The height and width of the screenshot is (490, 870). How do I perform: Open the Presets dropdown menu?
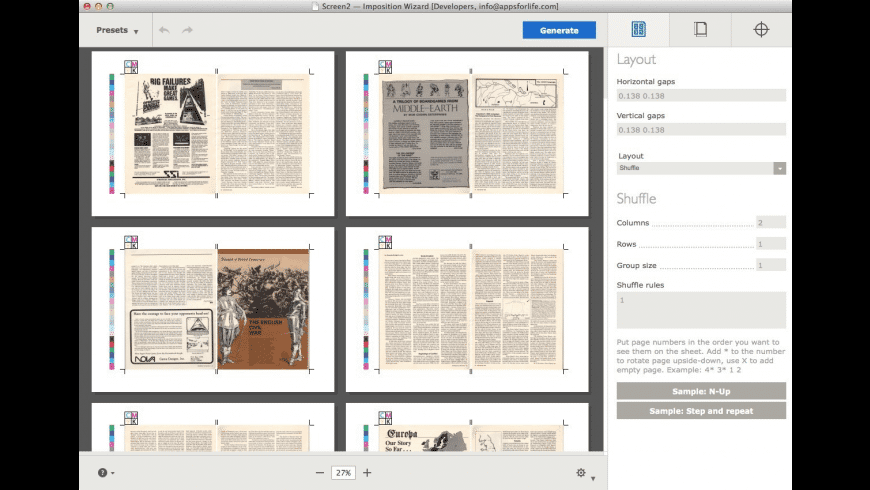117,31
